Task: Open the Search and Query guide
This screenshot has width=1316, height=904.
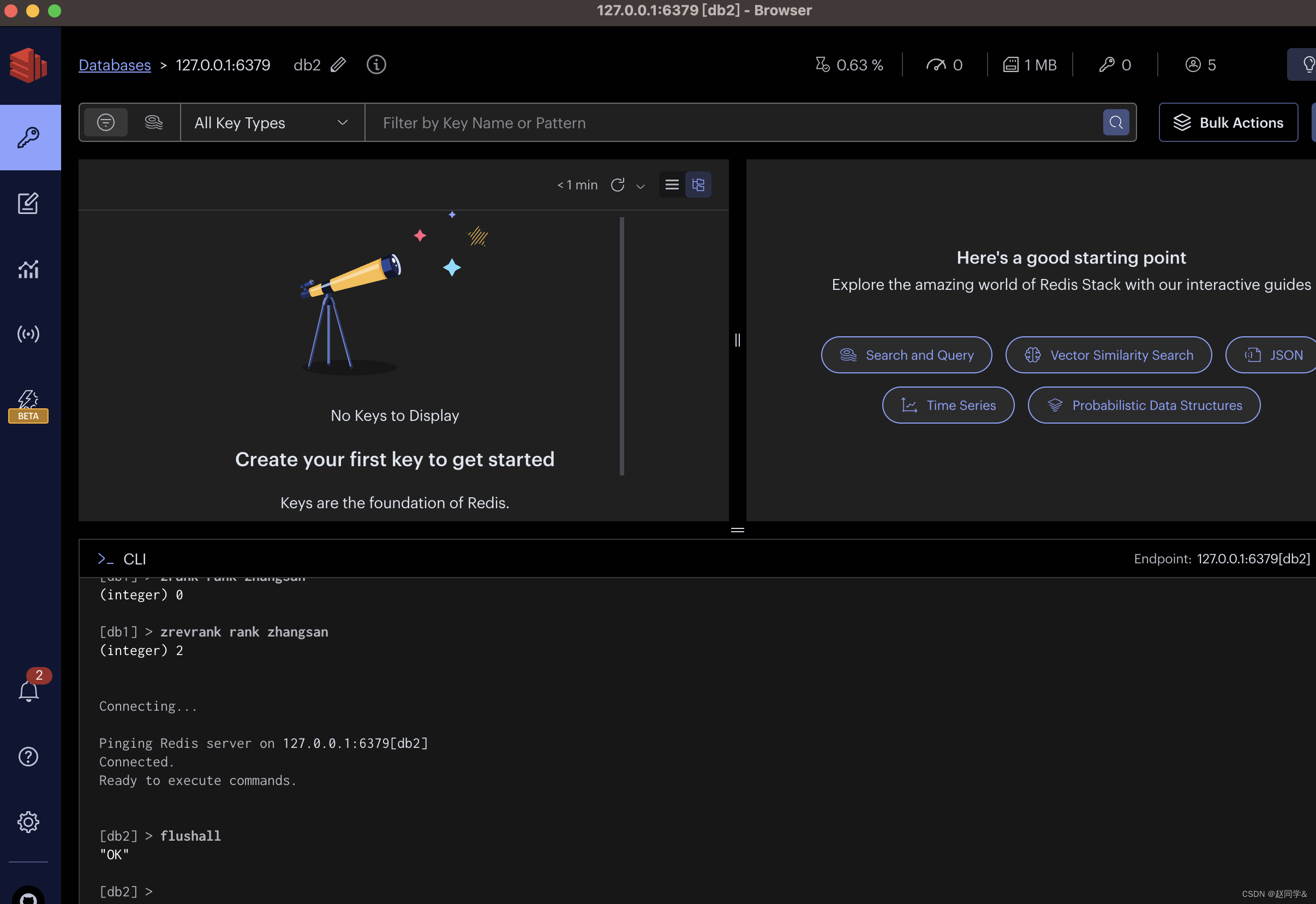Action: [x=906, y=355]
